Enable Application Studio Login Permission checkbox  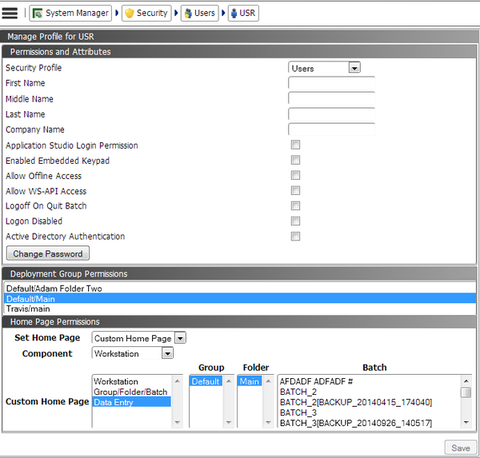click(295, 145)
